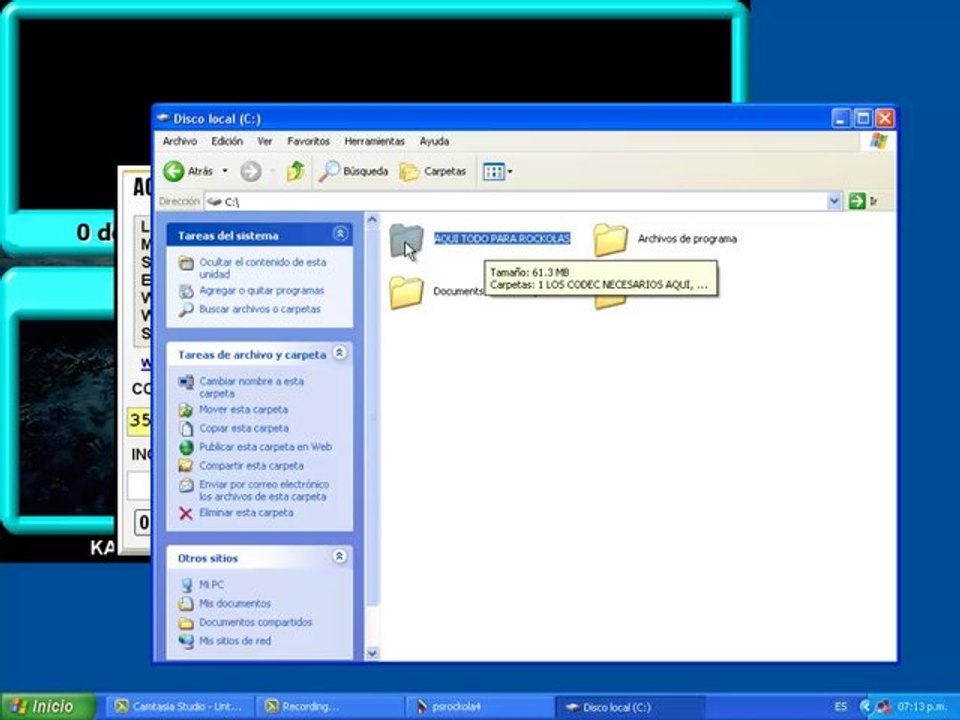Click Compartir esta carpeta link
960x720 pixels.
click(x=251, y=465)
